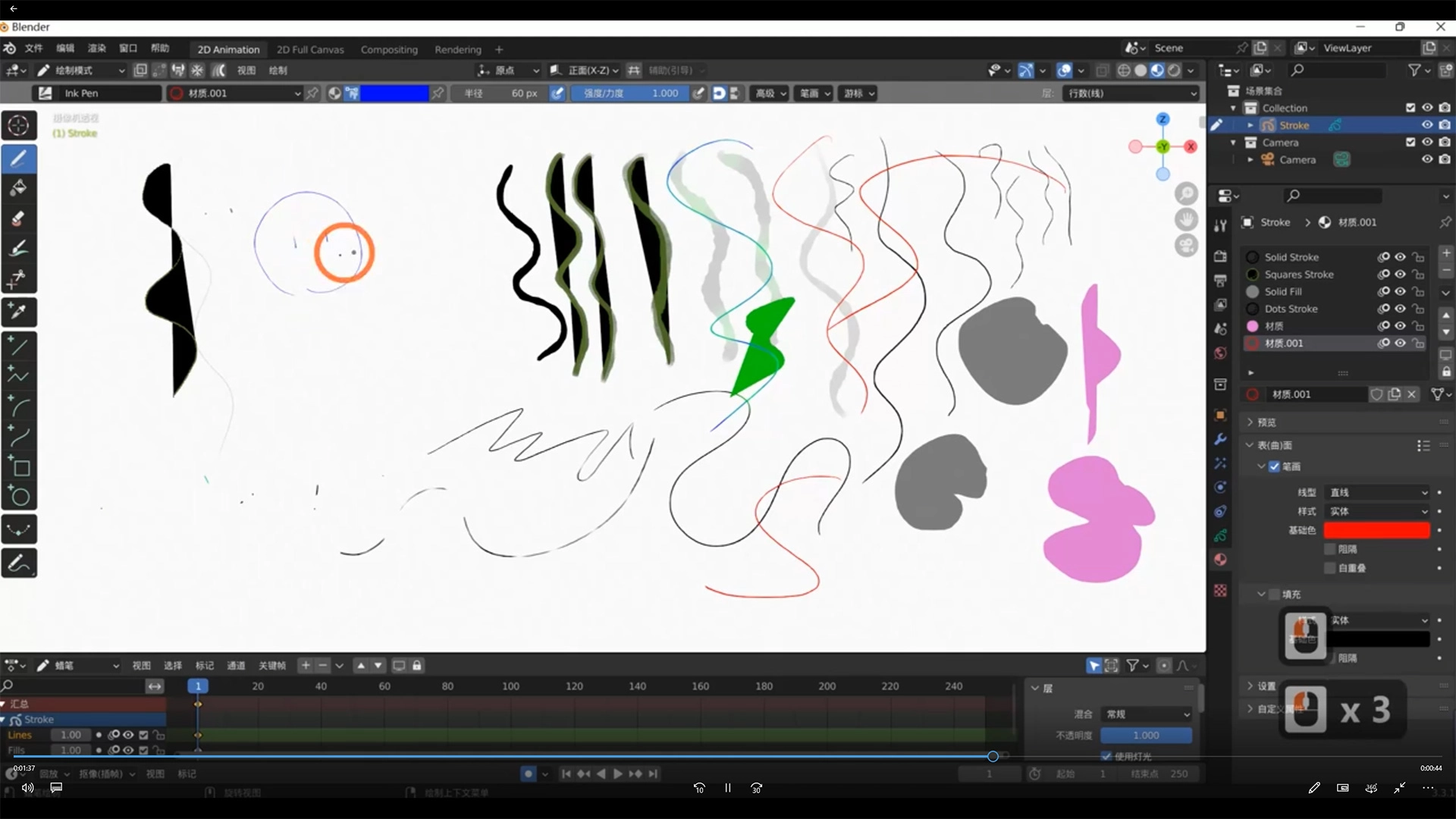1456x819 pixels.
Task: Select the Eyedropper tool
Action: pyautogui.click(x=19, y=311)
